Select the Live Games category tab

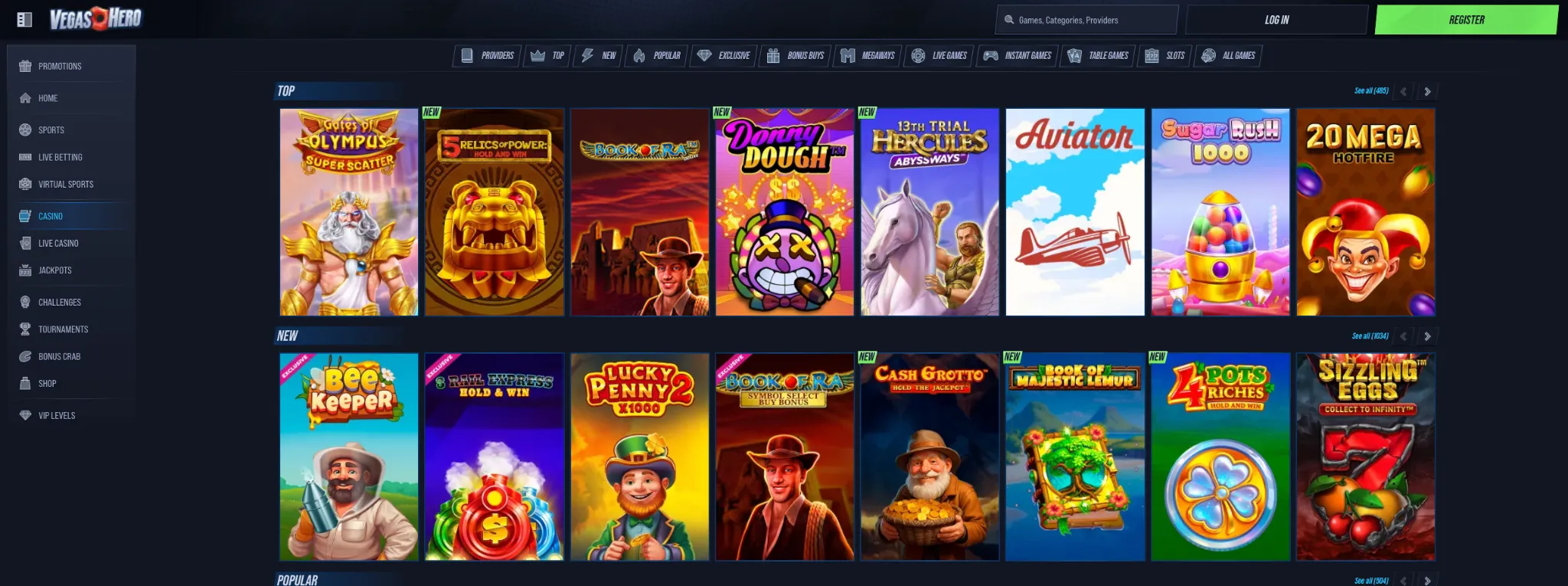[x=939, y=56]
